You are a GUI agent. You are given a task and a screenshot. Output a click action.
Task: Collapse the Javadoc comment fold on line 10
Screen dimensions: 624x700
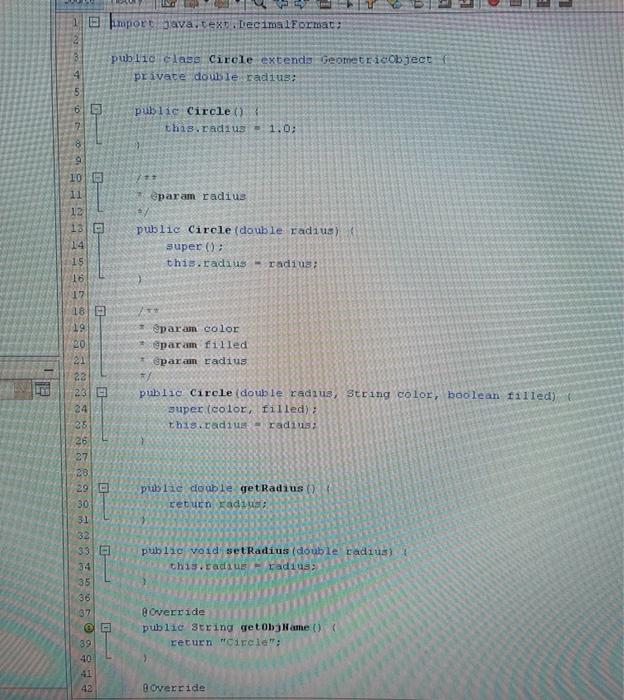tap(98, 178)
